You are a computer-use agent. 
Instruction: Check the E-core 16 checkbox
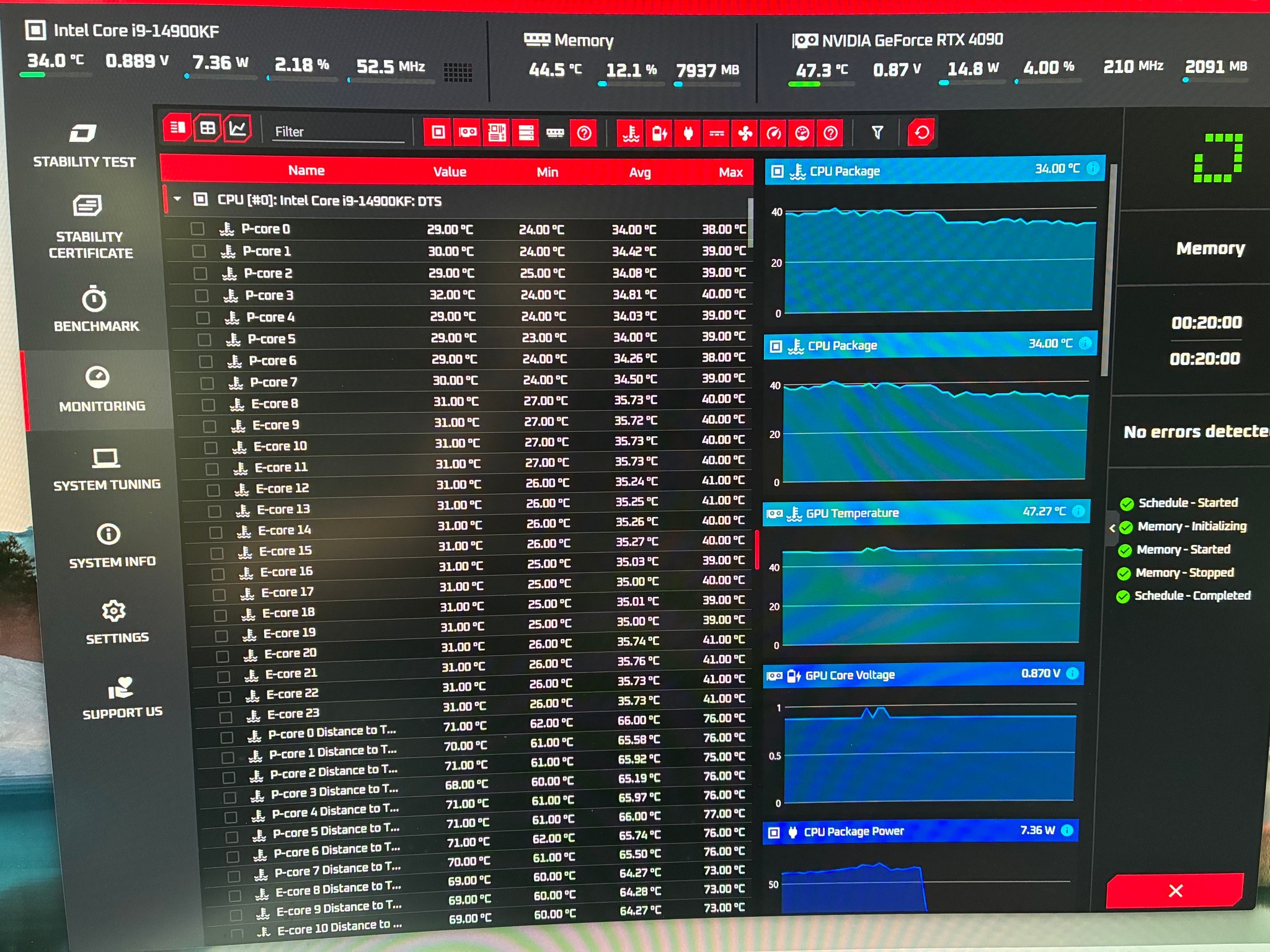[218, 574]
